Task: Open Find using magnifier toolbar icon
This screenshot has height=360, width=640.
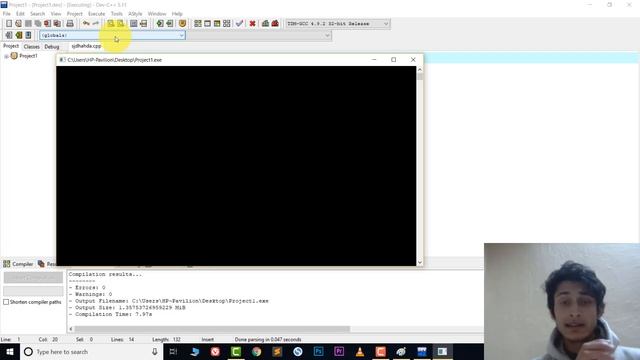Action: (111, 24)
